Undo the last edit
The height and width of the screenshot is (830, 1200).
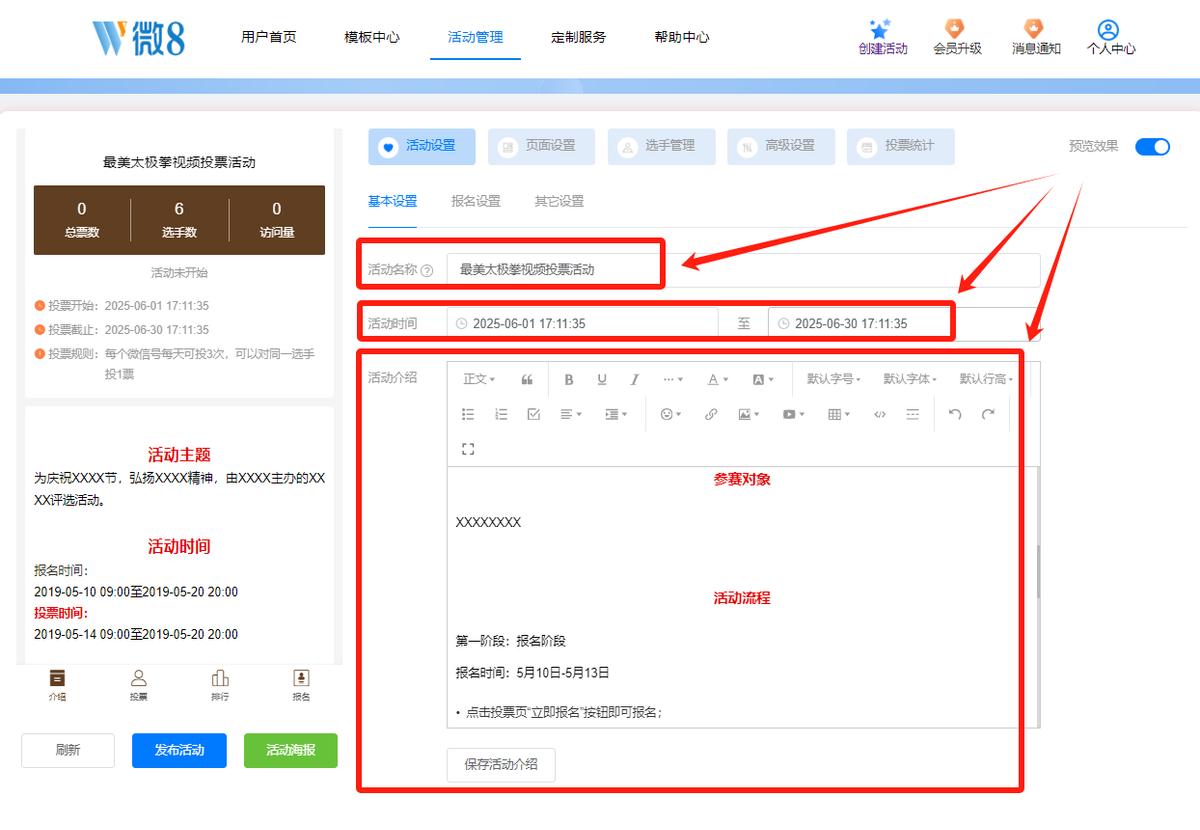pyautogui.click(x=955, y=414)
